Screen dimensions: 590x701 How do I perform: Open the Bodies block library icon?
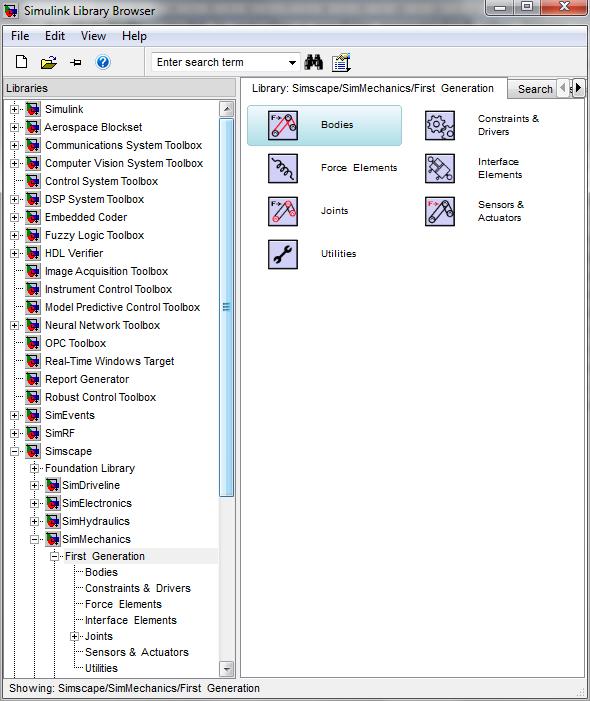[283, 126]
